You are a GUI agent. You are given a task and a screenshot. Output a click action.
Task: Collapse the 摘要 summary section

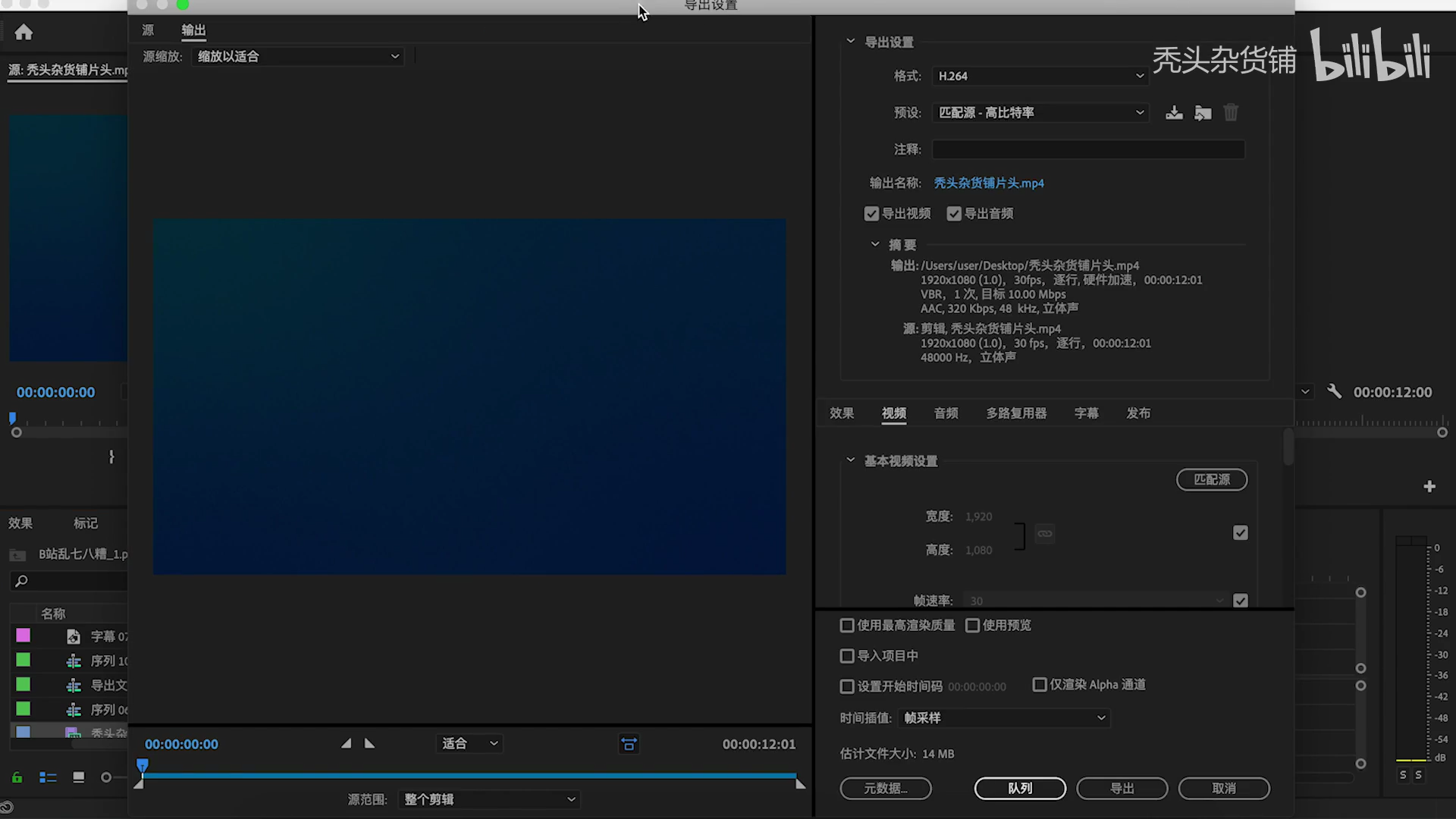click(x=875, y=244)
